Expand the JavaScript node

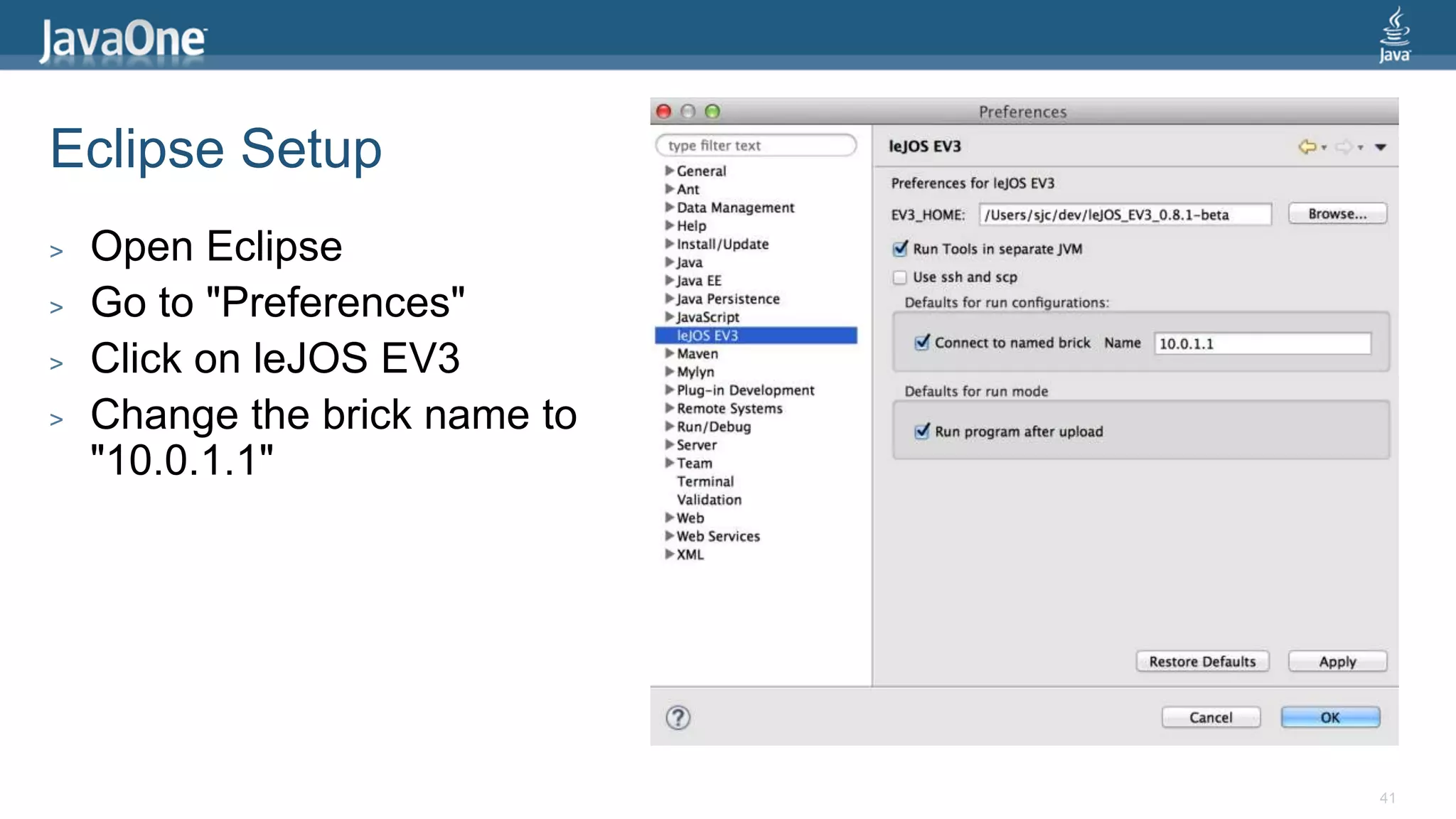pyautogui.click(x=669, y=316)
